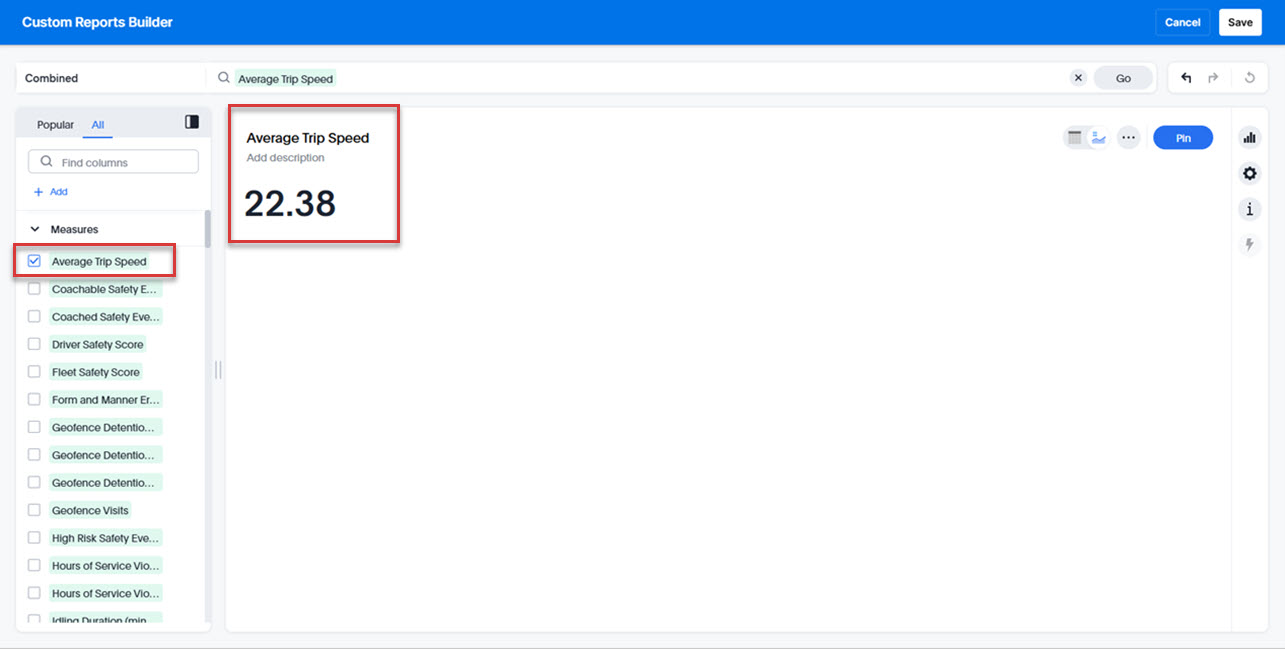Check the High Risk Safety Eve... checkbox
Viewport: 1285px width, 649px height.
click(34, 538)
